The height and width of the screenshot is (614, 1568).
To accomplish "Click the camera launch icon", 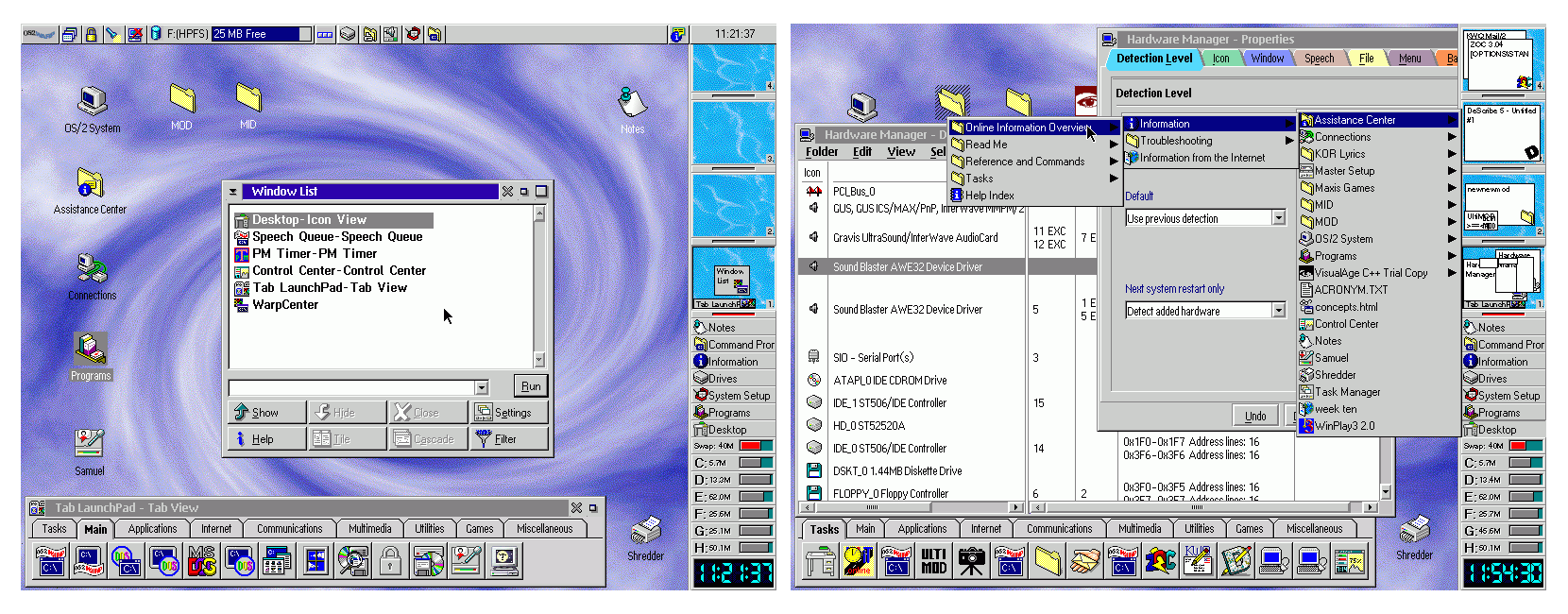I will (x=972, y=561).
